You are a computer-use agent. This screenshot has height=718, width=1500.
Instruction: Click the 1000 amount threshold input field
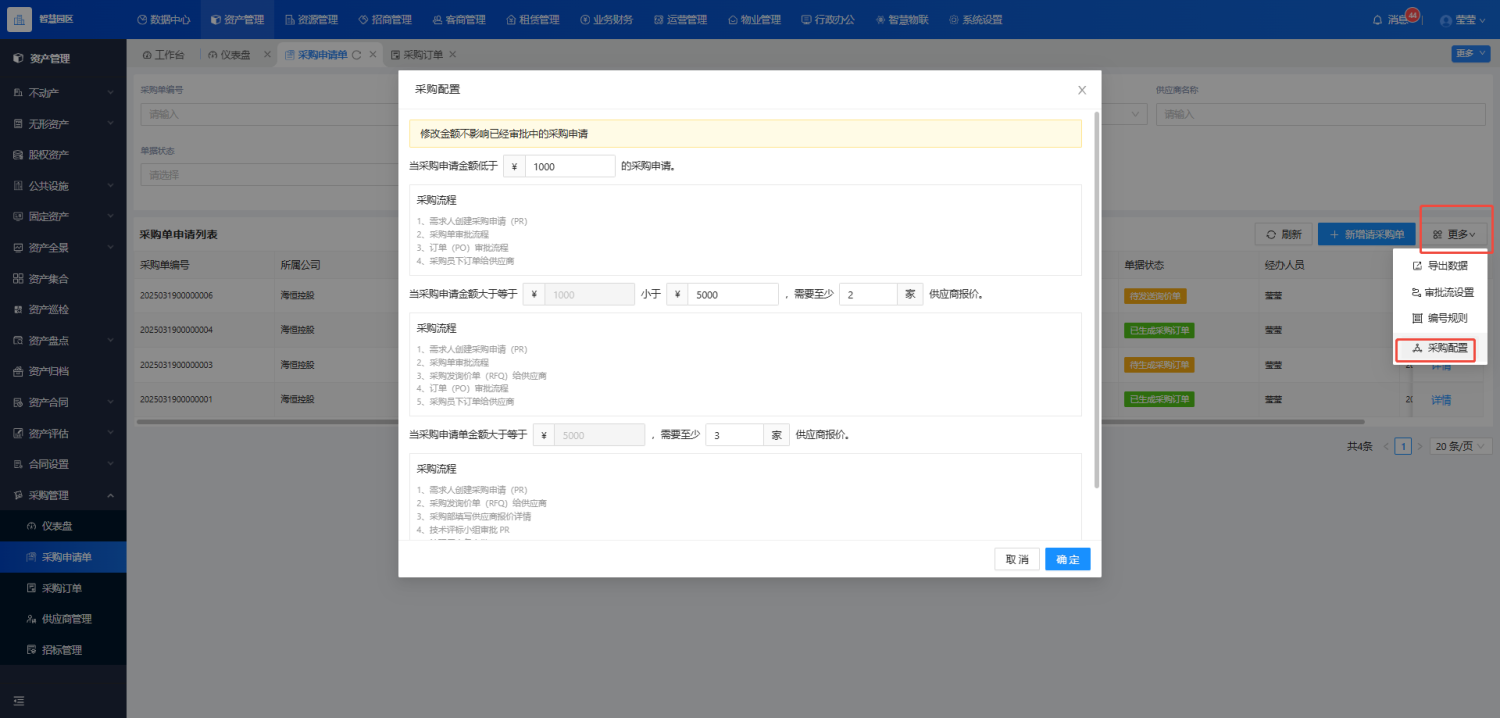(569, 166)
